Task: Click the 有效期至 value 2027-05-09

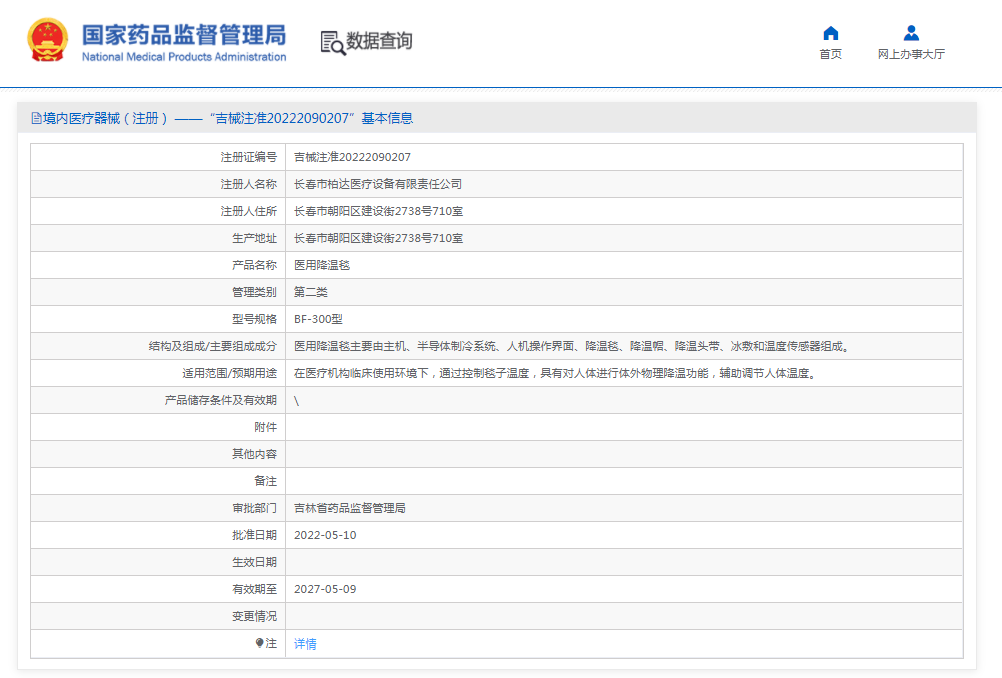Action: [326, 589]
